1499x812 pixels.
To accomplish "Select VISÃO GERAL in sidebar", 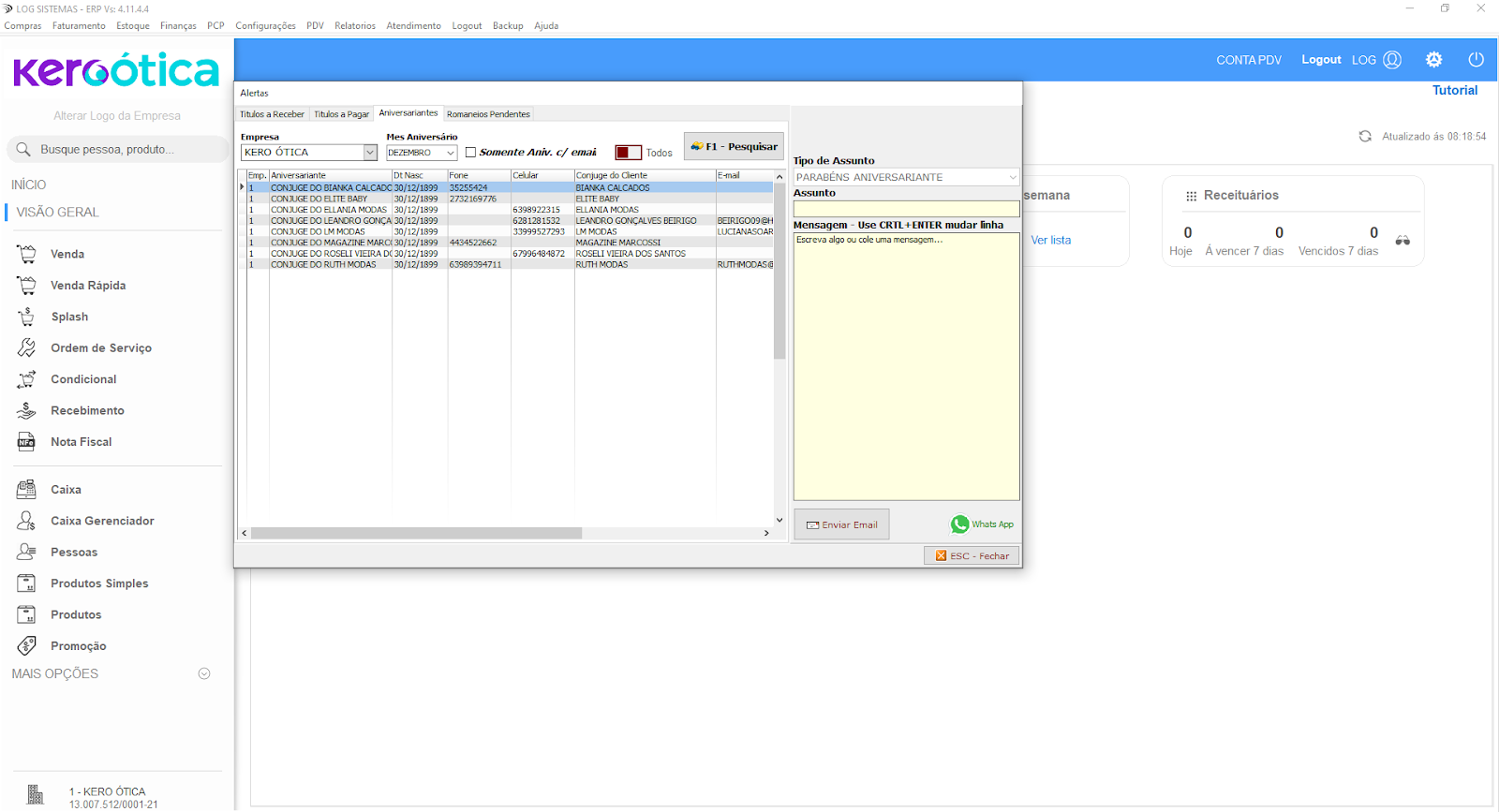I will click(x=57, y=213).
